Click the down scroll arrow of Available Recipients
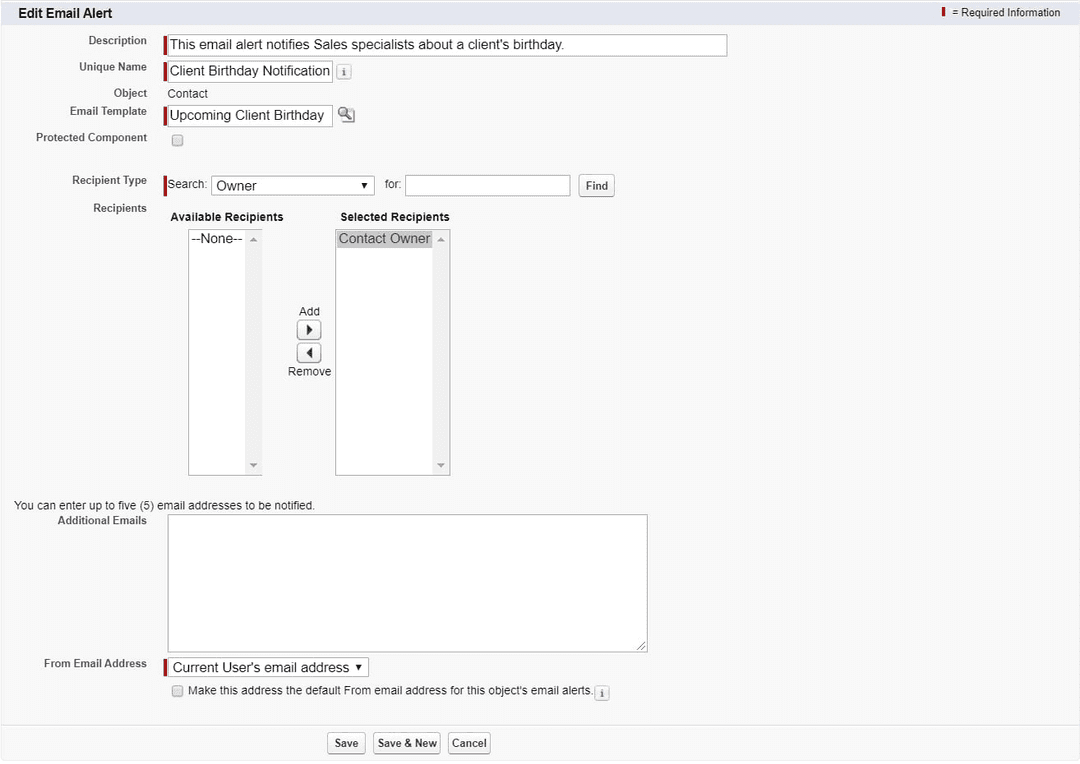The image size is (1080, 764). 253,463
